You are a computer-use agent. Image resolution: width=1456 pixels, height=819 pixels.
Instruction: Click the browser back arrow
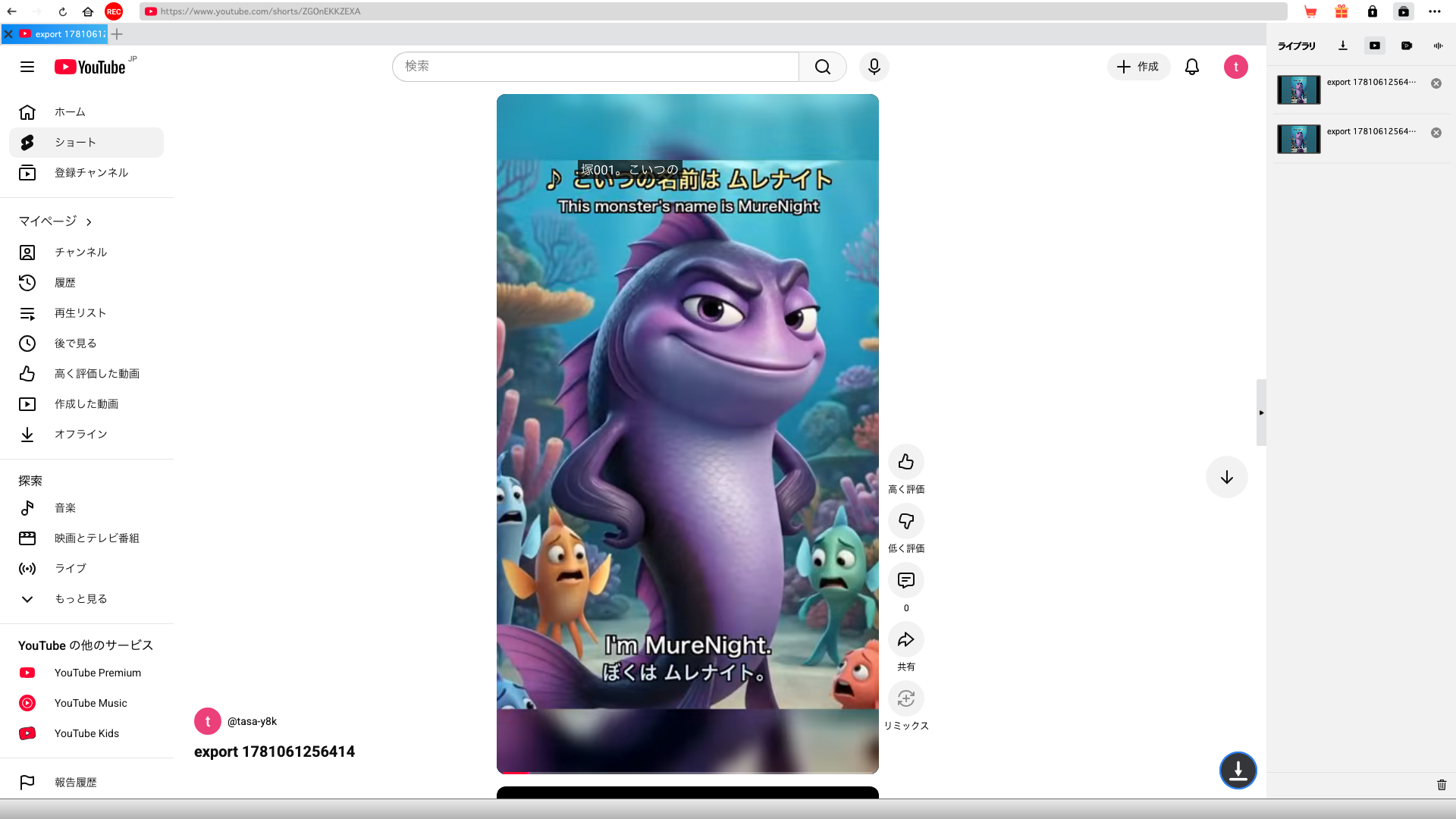[11, 11]
